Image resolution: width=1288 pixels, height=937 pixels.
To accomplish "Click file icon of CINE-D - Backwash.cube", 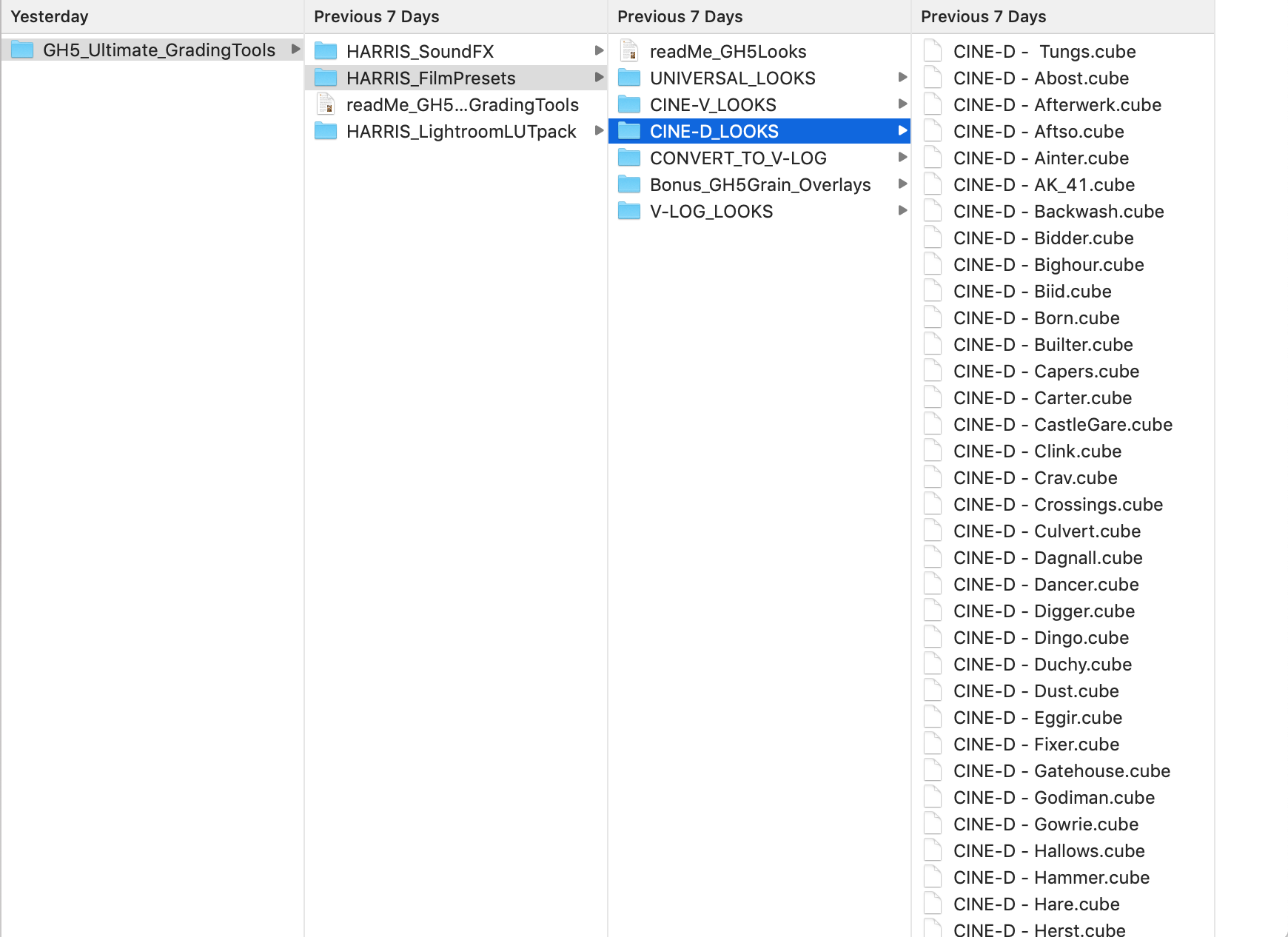I will [x=933, y=211].
